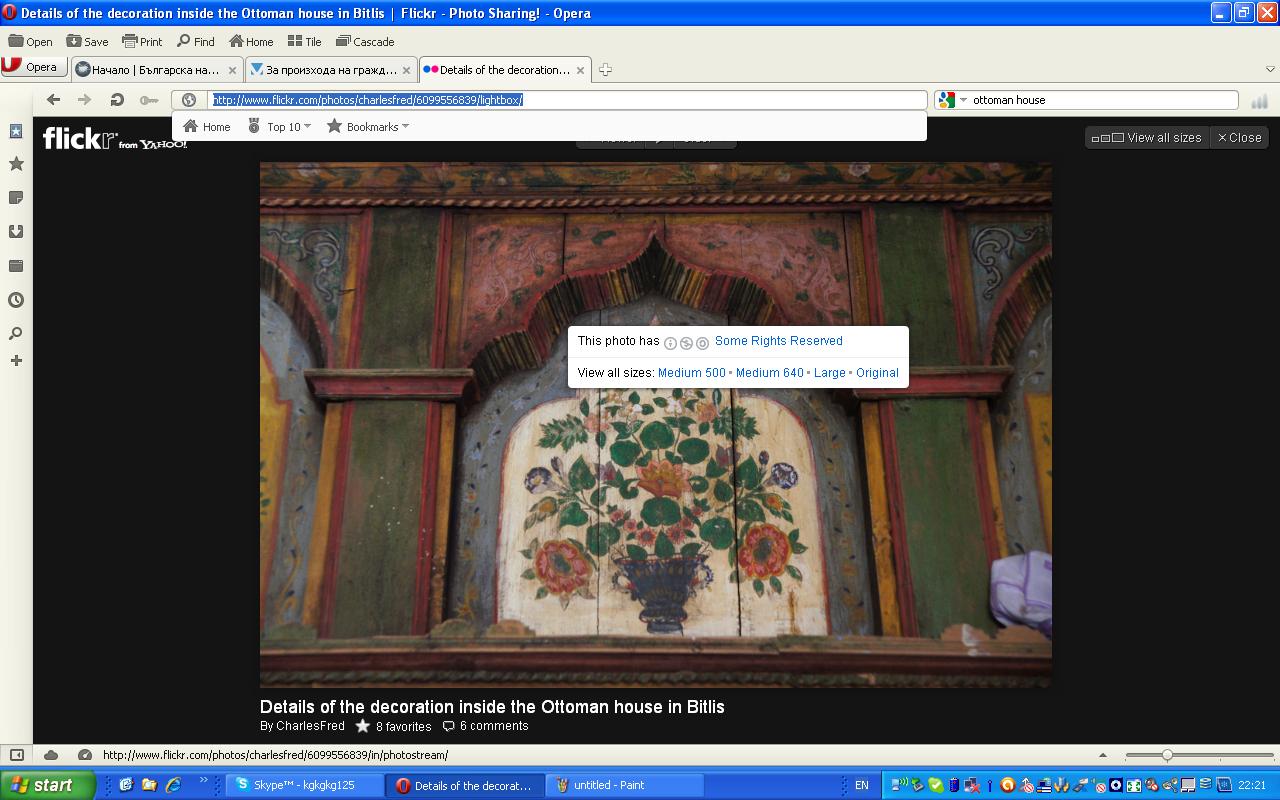The image size is (1280, 800).
Task: Open Some Rights Reserved link
Action: click(x=779, y=341)
